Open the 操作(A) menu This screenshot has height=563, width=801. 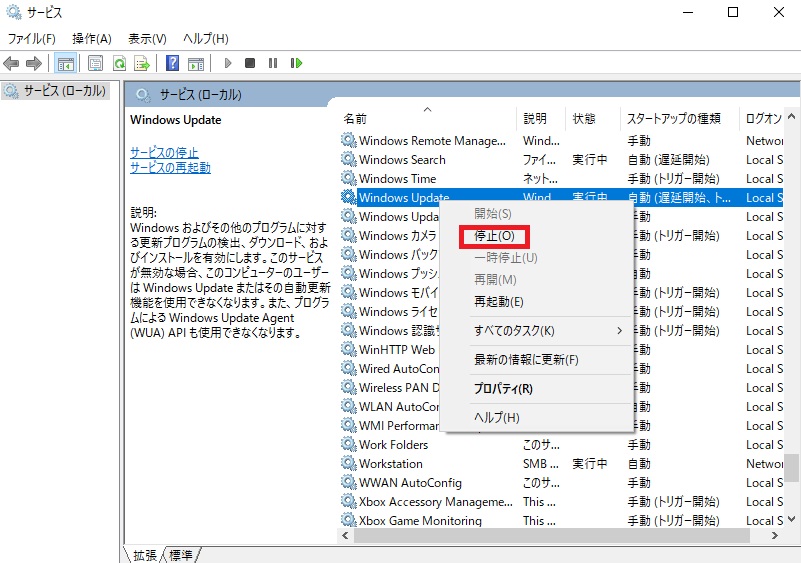91,39
